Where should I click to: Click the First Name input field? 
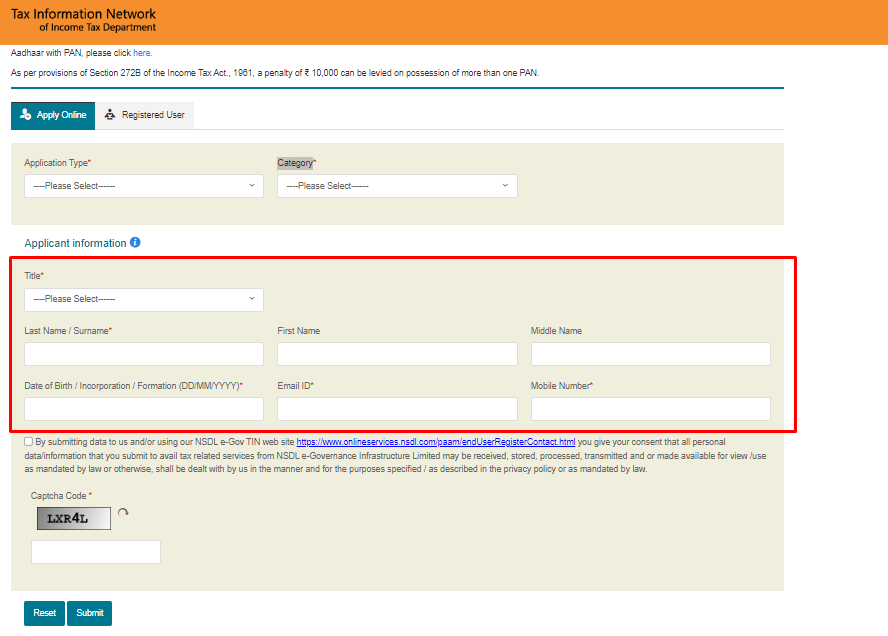point(397,353)
